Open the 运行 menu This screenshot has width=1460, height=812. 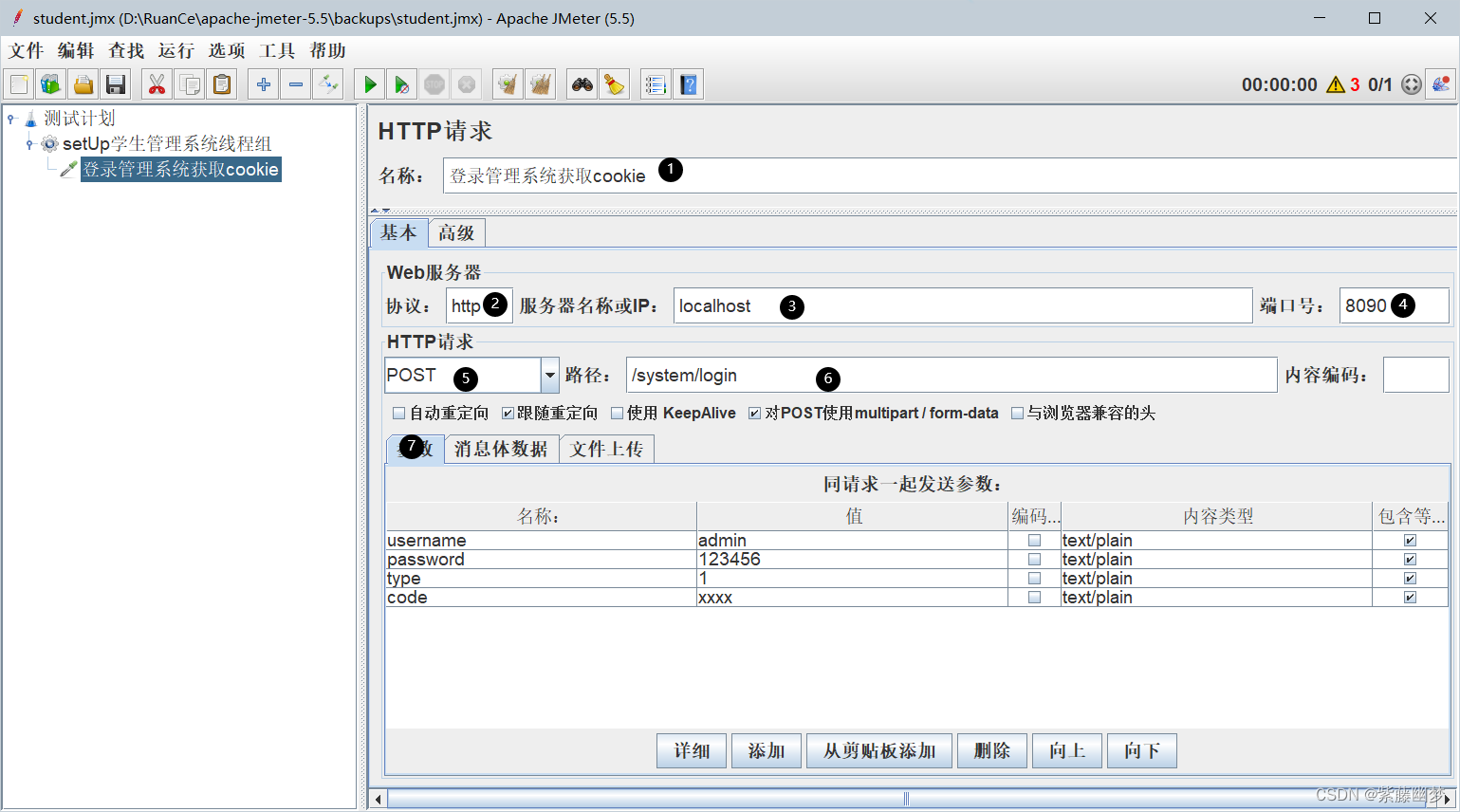pos(176,50)
